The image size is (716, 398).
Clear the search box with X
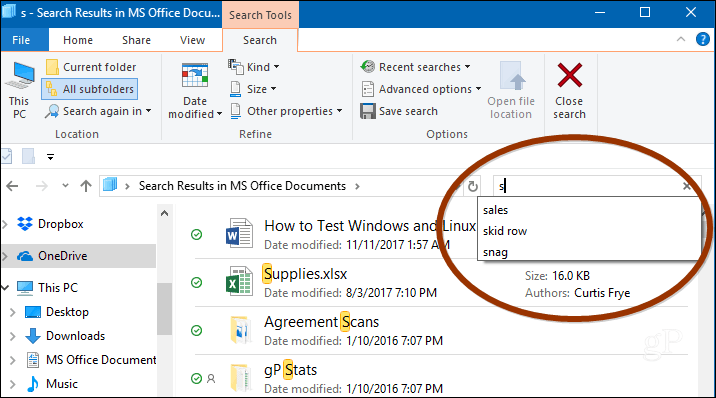tap(686, 186)
